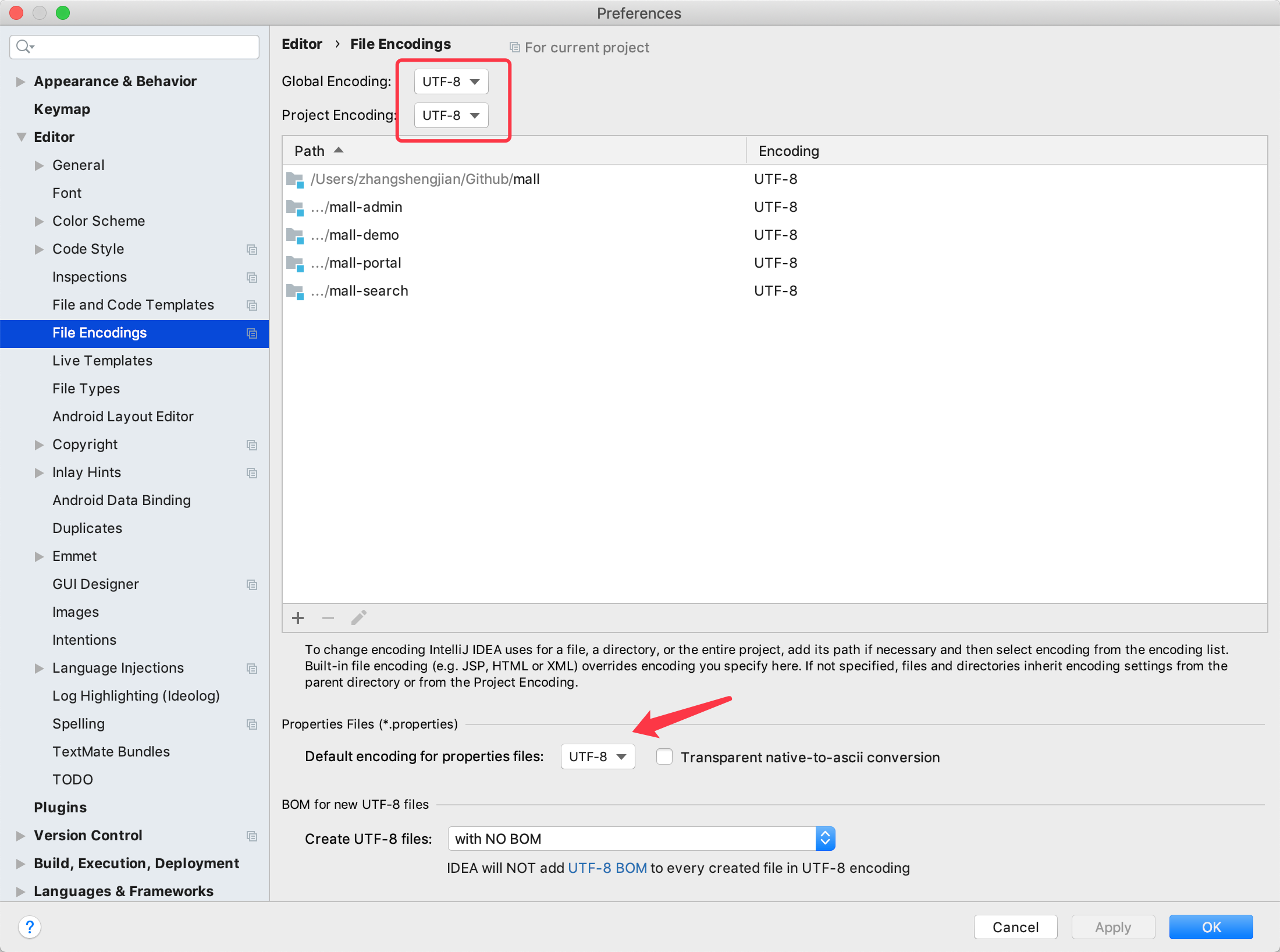Viewport: 1280px width, 952px height.
Task: Select Global Encoding UTF-8 dropdown
Action: coord(450,82)
